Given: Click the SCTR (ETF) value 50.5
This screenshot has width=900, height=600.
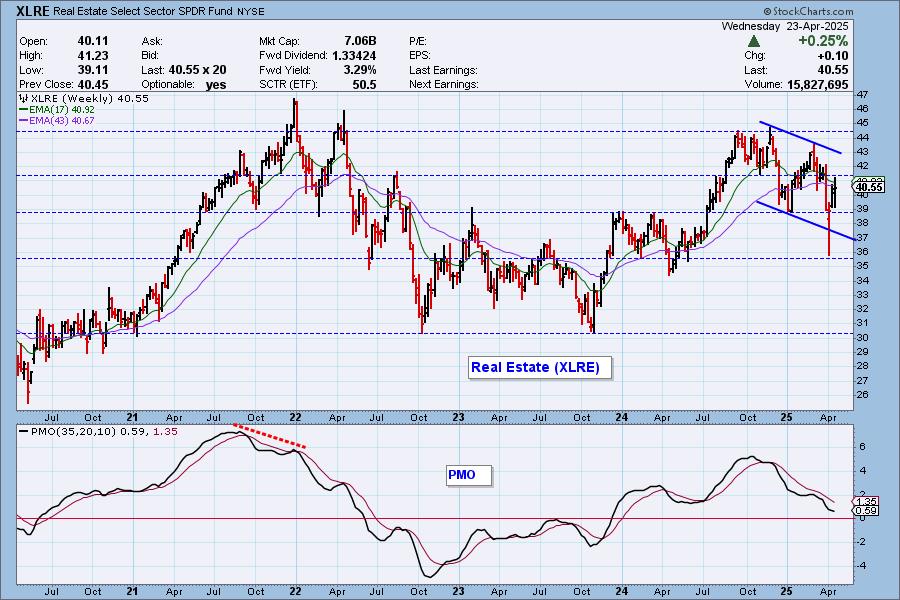Looking at the screenshot, I should point(365,84).
